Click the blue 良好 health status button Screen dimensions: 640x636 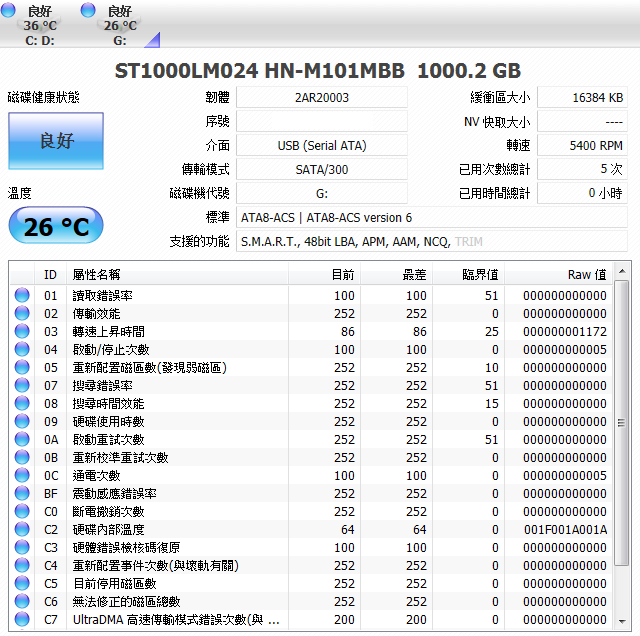56,141
